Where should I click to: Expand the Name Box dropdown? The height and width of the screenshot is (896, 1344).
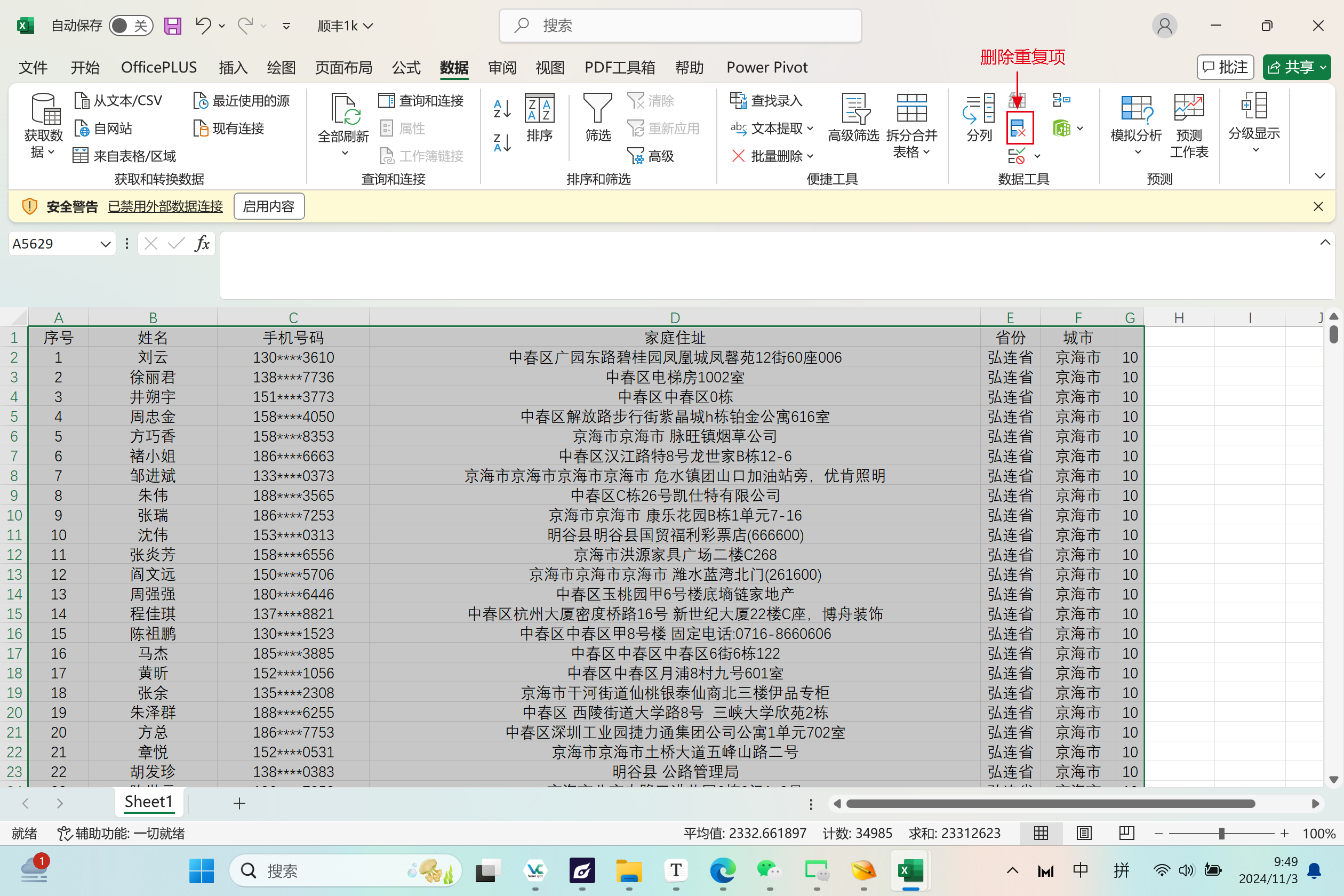[x=105, y=244]
